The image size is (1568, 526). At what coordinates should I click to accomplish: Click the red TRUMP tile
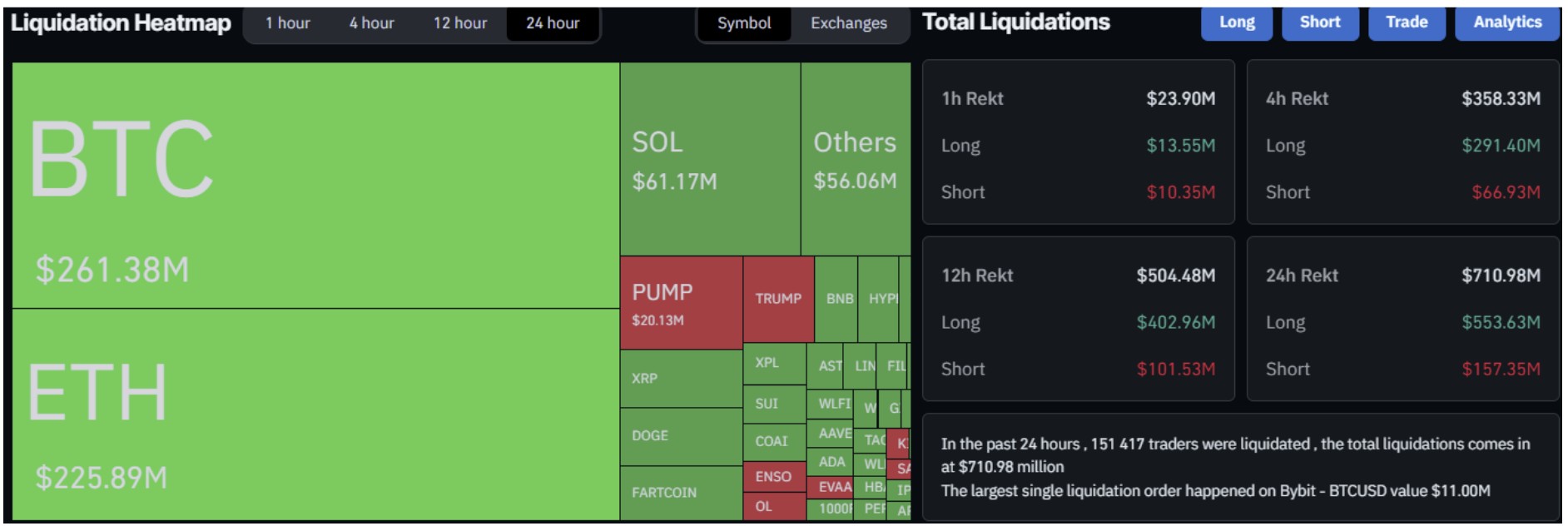pos(777,299)
